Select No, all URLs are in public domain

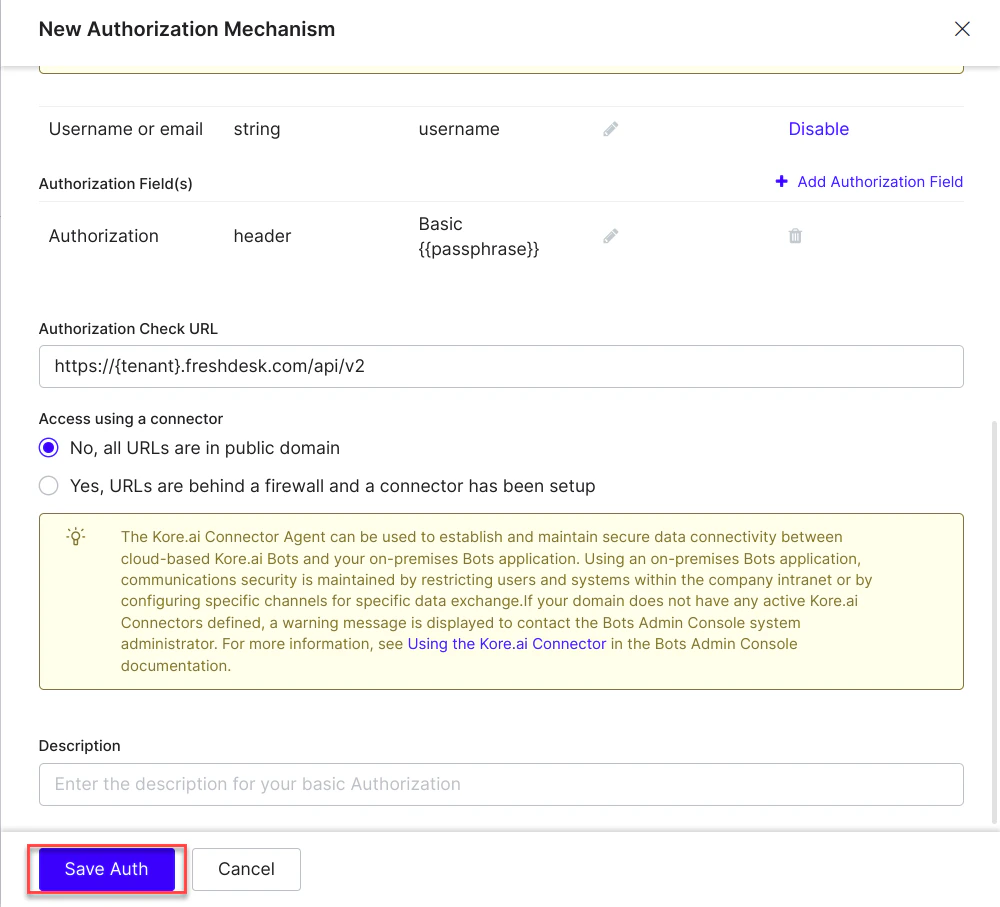click(x=48, y=448)
